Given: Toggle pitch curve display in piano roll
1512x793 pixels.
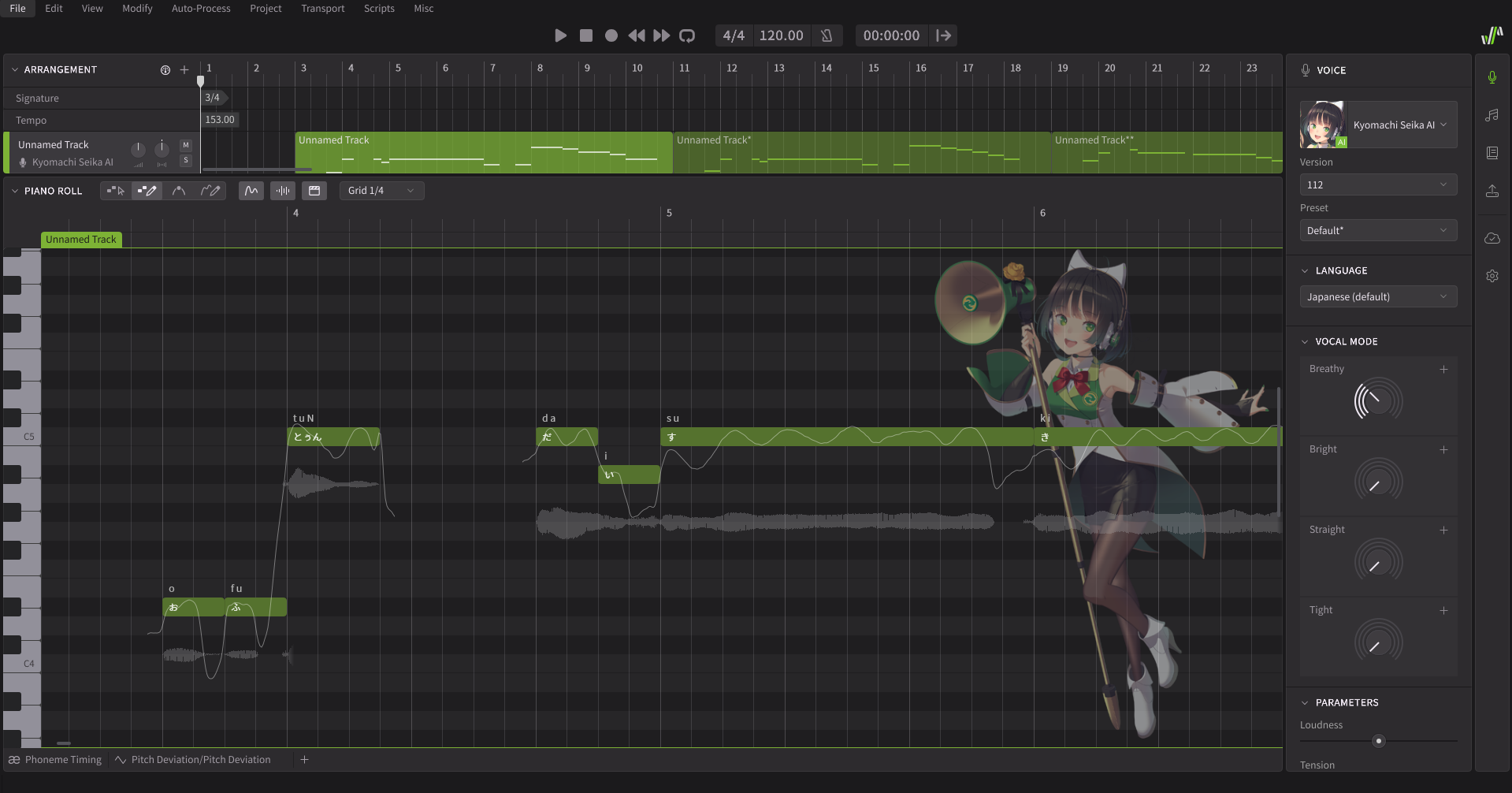Looking at the screenshot, I should pyautogui.click(x=251, y=191).
